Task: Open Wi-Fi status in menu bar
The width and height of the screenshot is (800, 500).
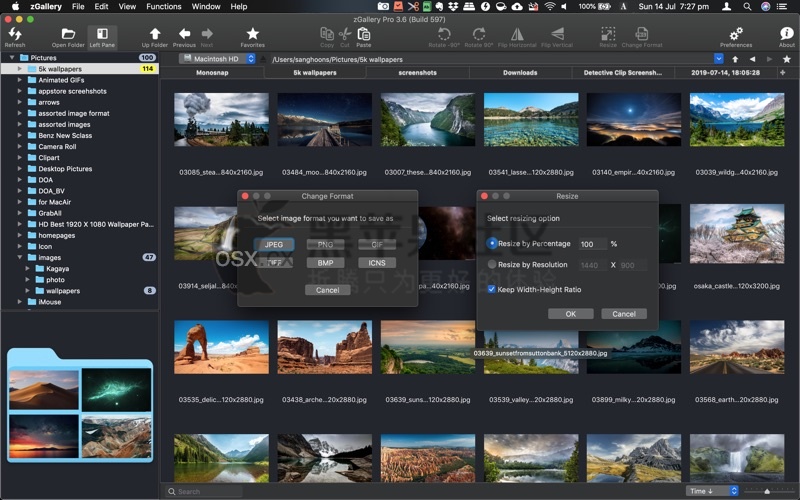Action: coord(549,7)
